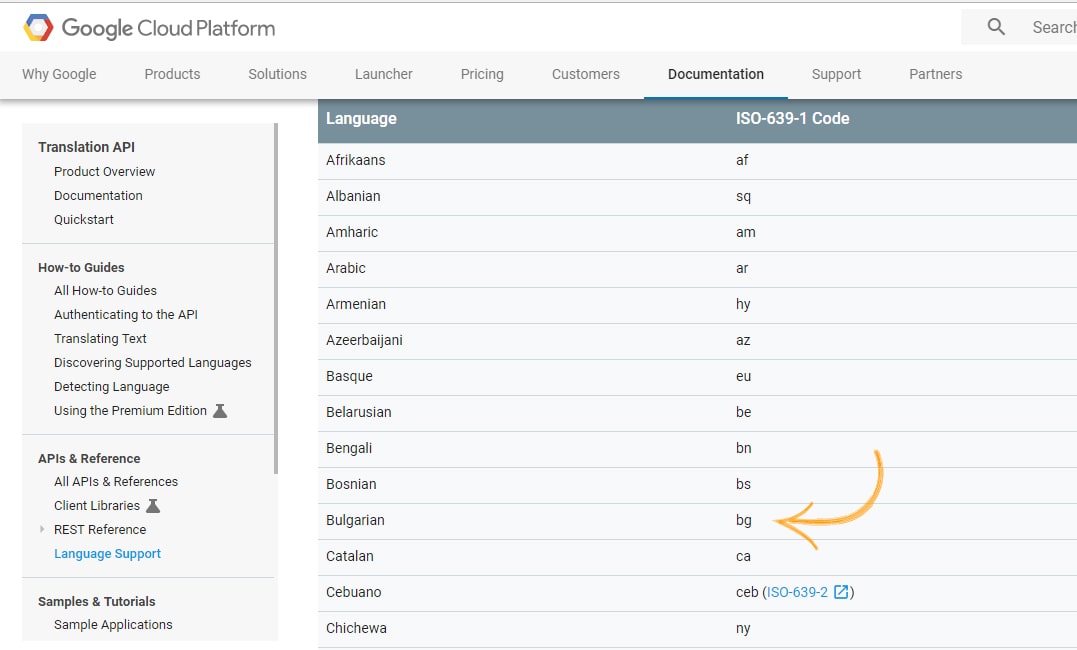Click the flask icon beside Using the Premium Edition
This screenshot has width=1077, height=650.
pos(220,411)
